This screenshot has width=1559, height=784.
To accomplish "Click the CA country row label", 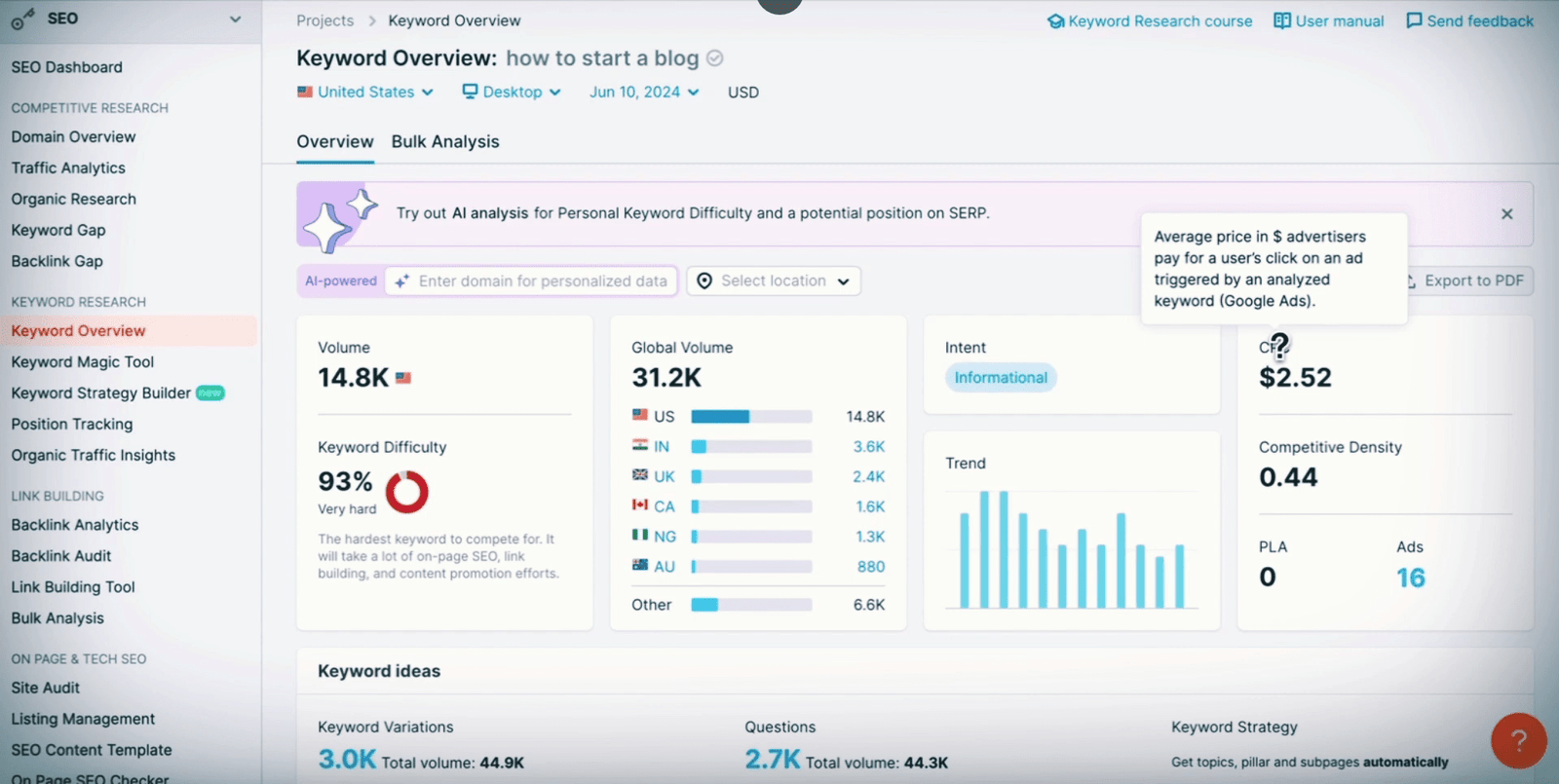I will coord(665,507).
